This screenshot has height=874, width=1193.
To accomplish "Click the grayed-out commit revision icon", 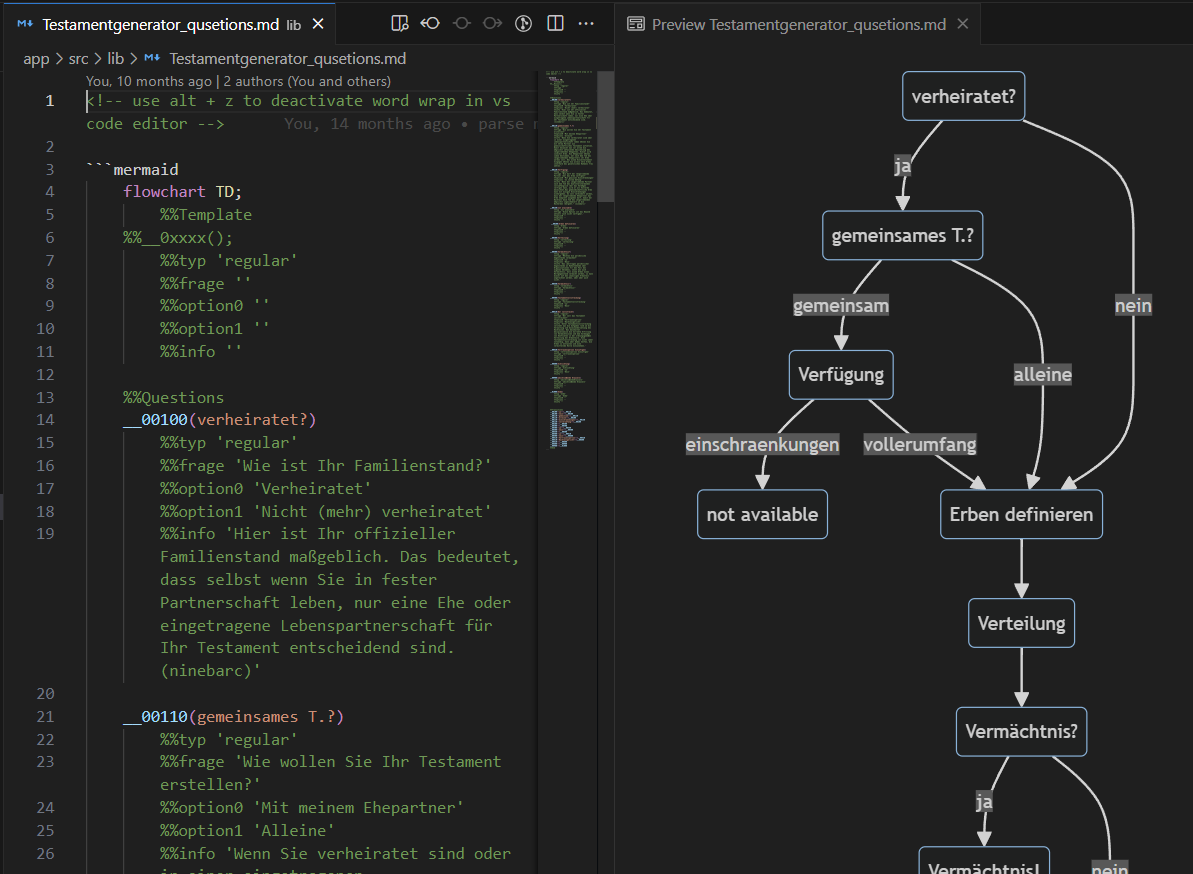I will pos(461,23).
